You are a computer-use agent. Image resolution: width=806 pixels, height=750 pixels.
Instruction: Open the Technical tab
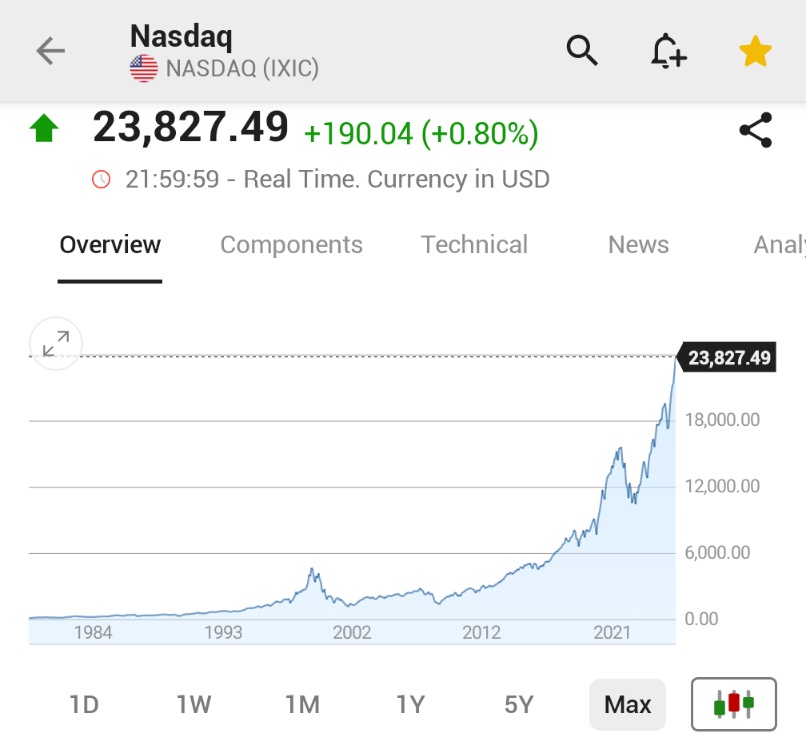point(474,245)
